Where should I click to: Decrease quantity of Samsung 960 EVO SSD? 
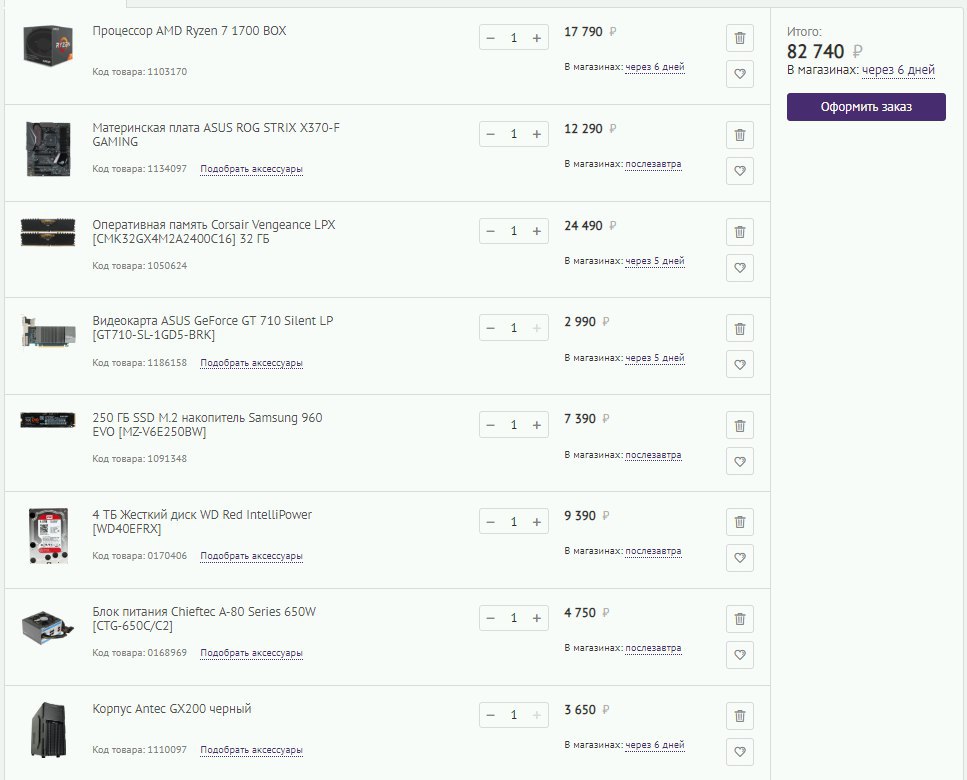pos(491,425)
